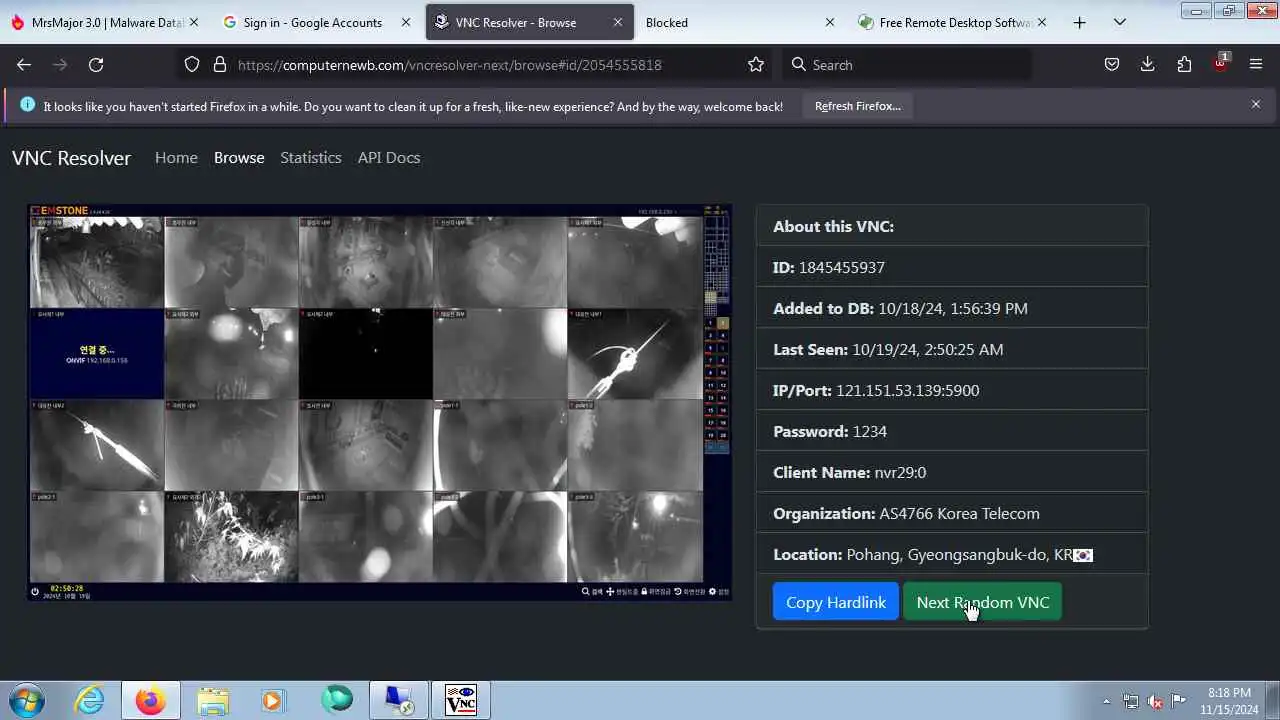Open the API Docs nav link
The image size is (1280, 720).
tap(389, 158)
